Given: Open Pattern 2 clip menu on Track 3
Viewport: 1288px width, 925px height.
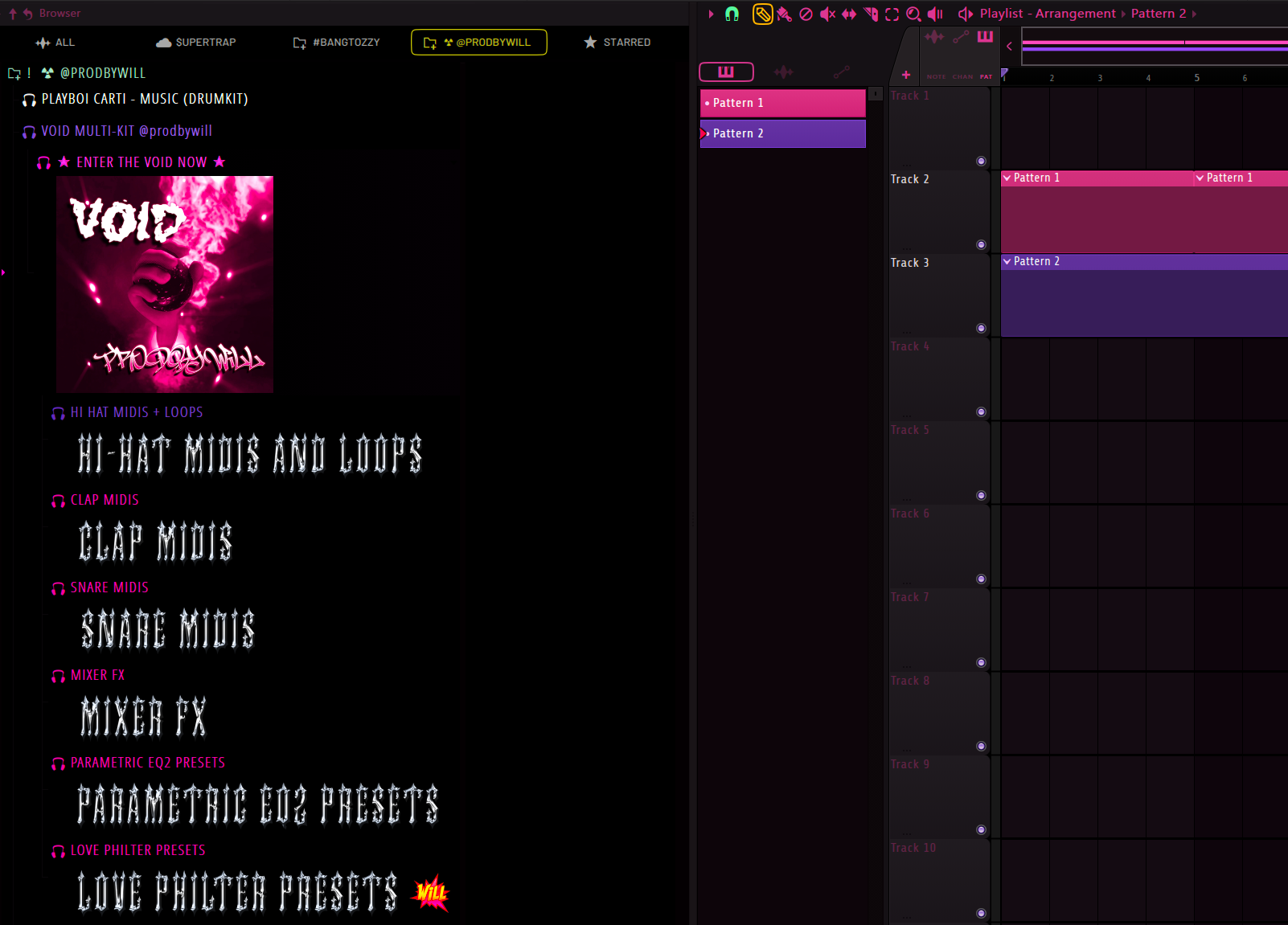Looking at the screenshot, I should point(1007,261).
